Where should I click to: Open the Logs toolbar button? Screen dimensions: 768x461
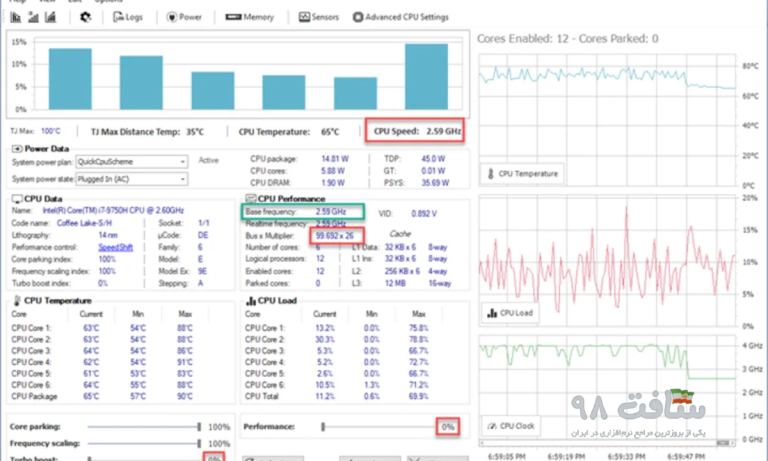[x=126, y=17]
